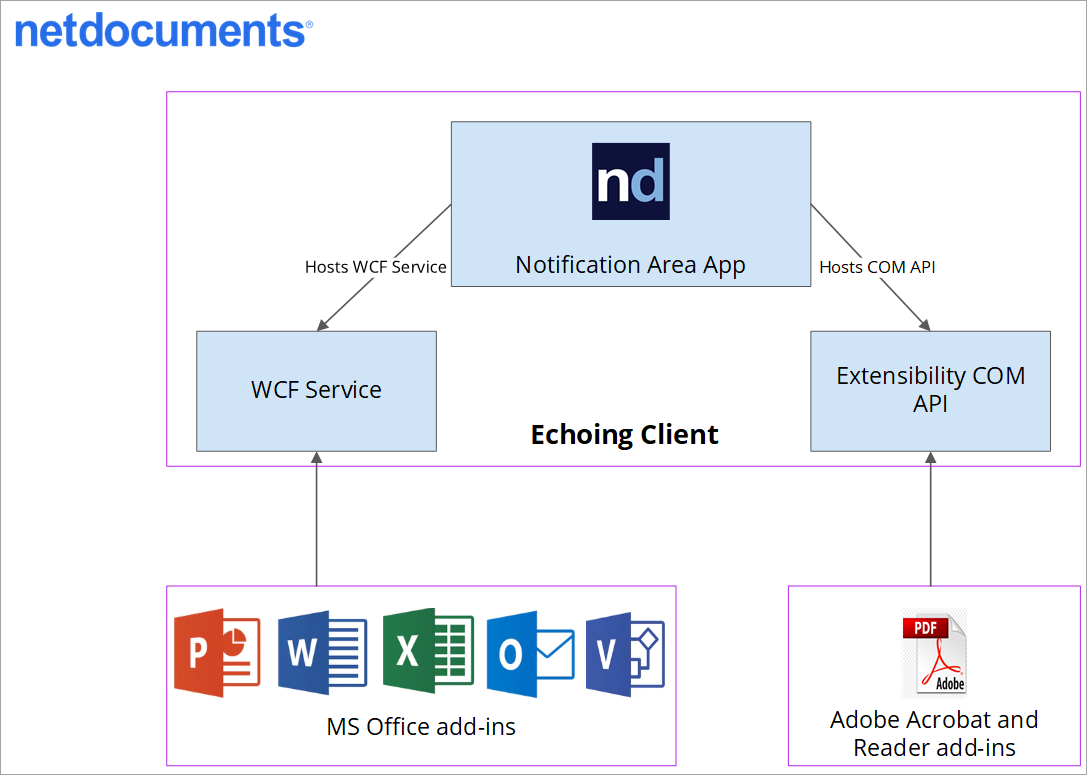This screenshot has width=1087, height=775.
Task: Click the nd logo icon
Action: click(630, 182)
